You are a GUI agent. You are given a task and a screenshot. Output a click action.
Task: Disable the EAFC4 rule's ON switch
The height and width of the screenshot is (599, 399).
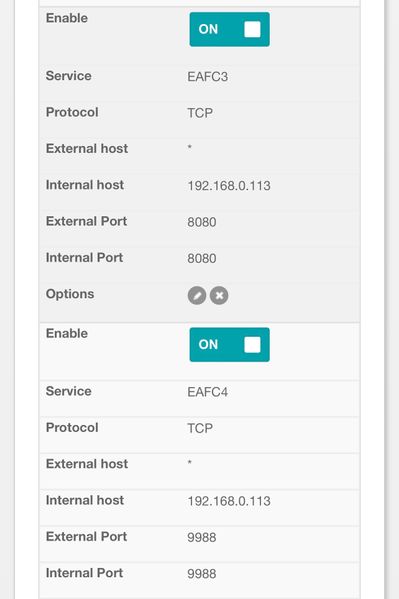(x=229, y=345)
